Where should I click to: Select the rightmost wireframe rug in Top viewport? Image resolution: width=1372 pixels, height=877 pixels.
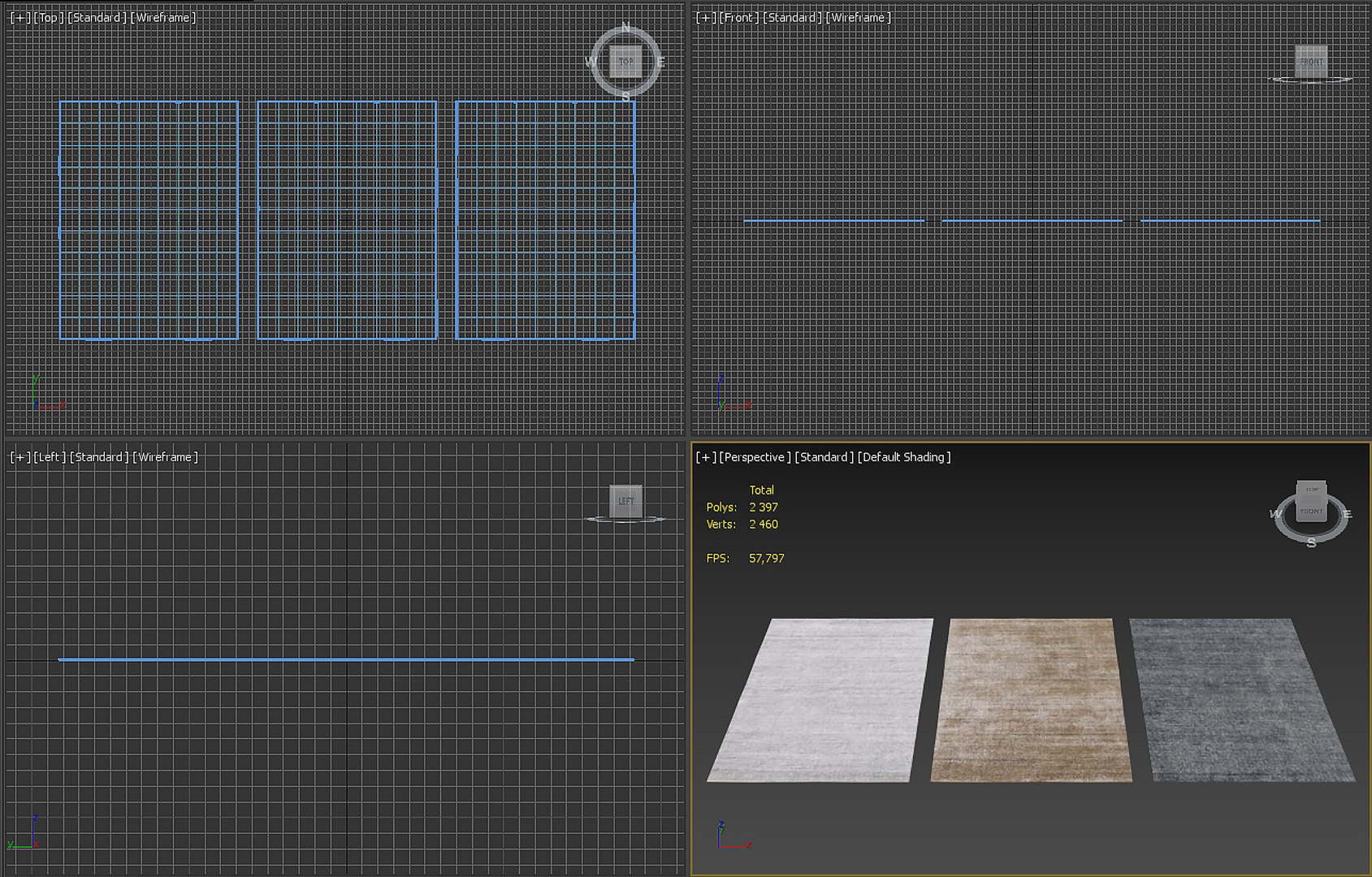546,220
